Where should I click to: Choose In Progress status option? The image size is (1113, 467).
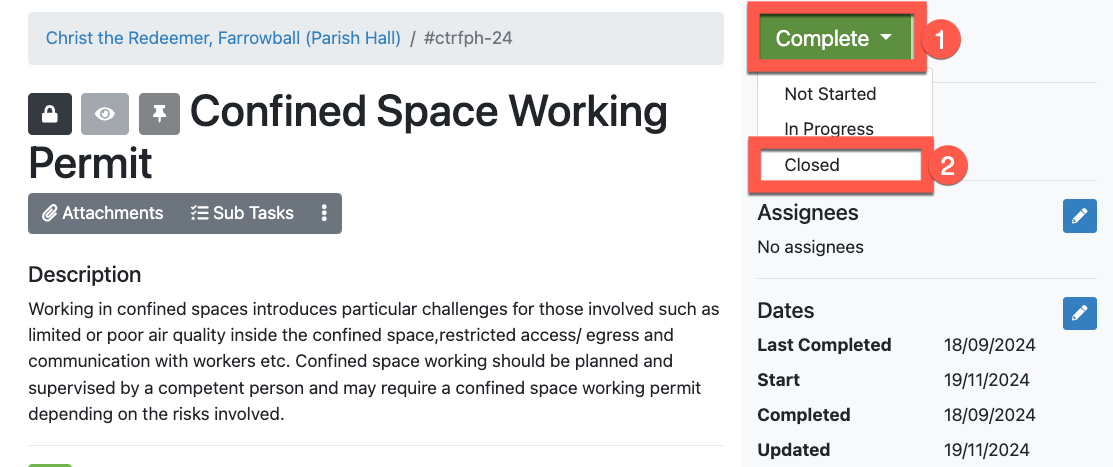point(829,129)
